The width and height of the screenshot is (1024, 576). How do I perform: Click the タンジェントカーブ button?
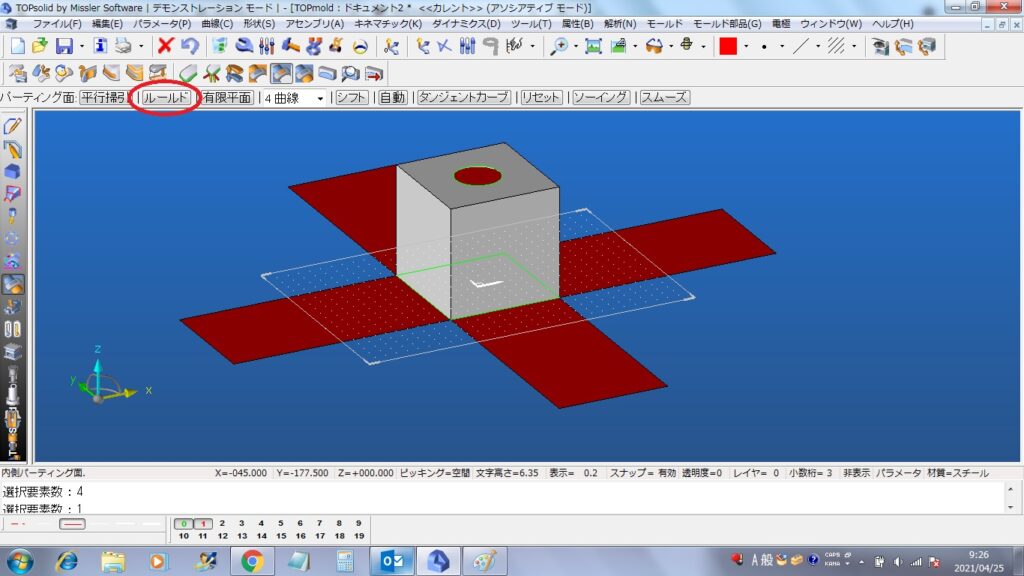464,98
